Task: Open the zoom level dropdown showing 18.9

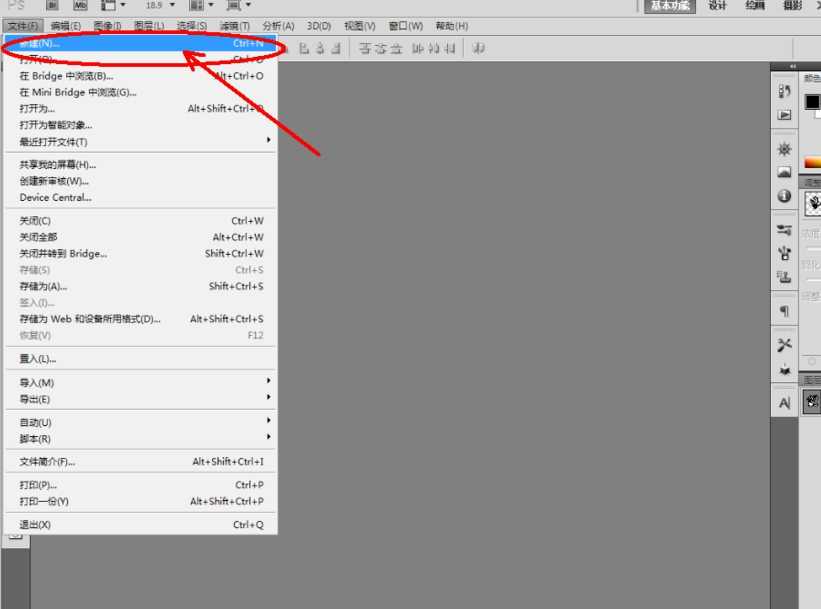Action: [x=166, y=6]
